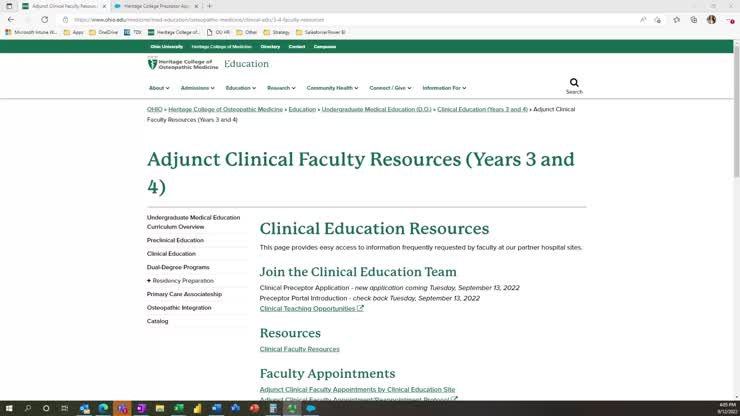Open Primary Care Associateship sidebar item
The image size is (740, 416).
[184, 294]
